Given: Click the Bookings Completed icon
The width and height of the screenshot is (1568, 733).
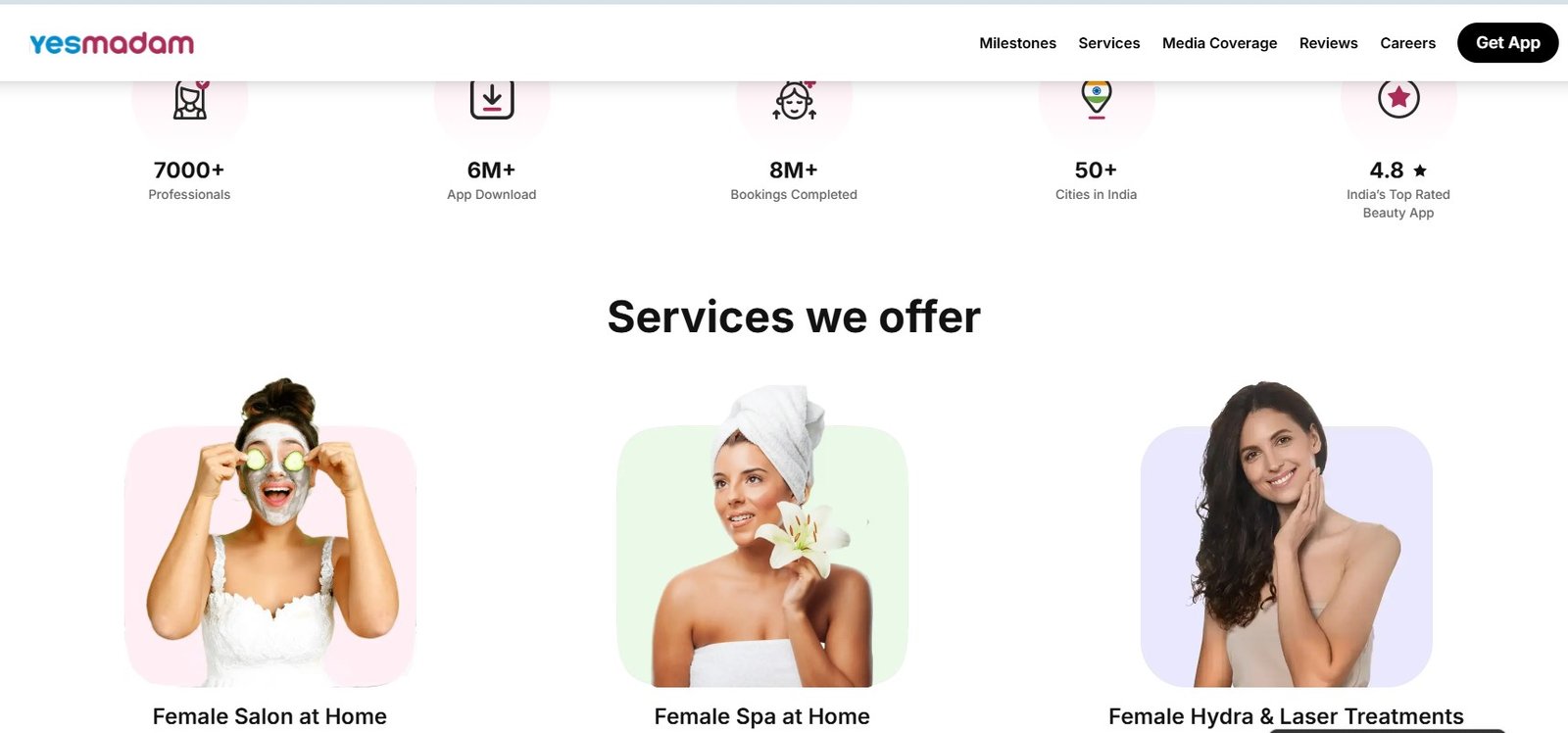Looking at the screenshot, I should tap(795, 101).
